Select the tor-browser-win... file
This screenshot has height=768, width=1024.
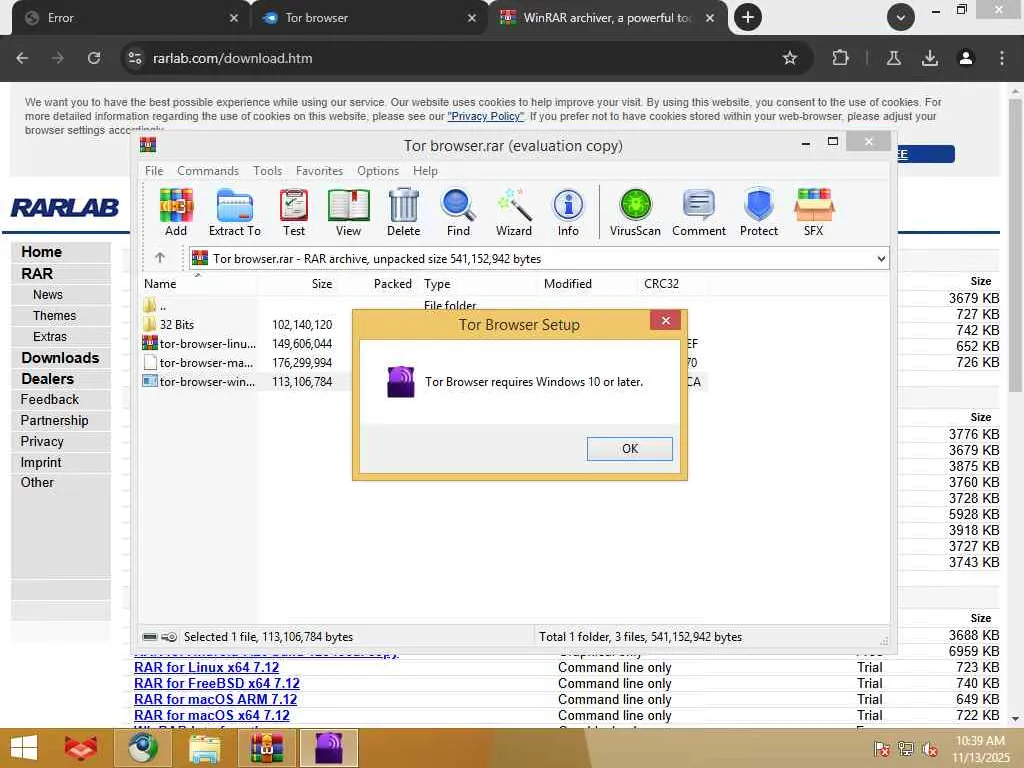tap(199, 381)
